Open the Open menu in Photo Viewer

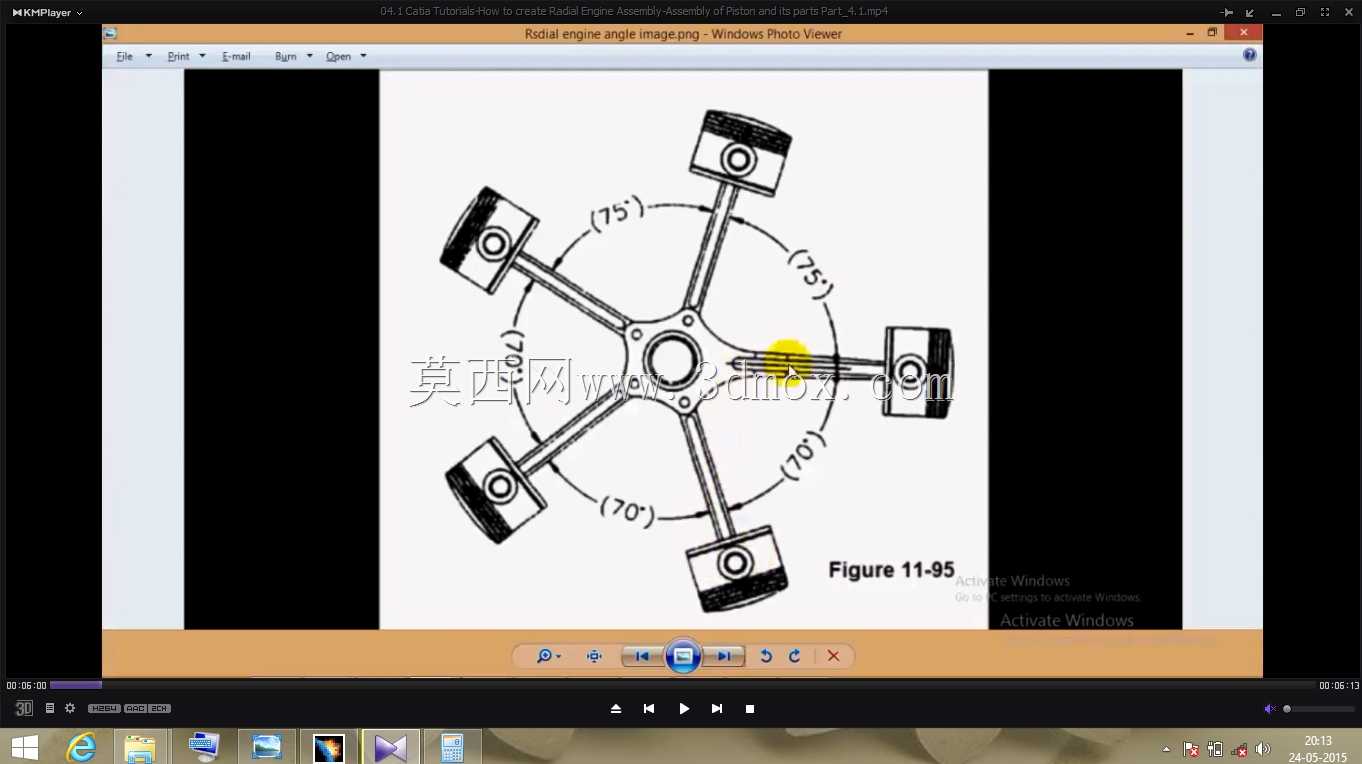(x=346, y=56)
